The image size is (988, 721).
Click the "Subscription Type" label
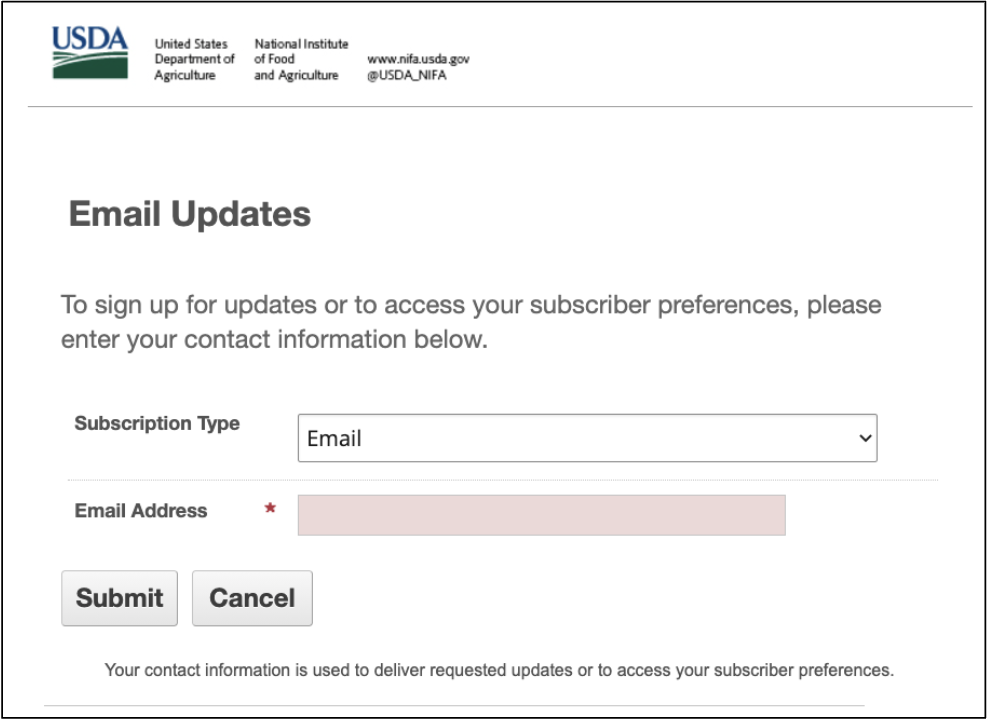(157, 423)
